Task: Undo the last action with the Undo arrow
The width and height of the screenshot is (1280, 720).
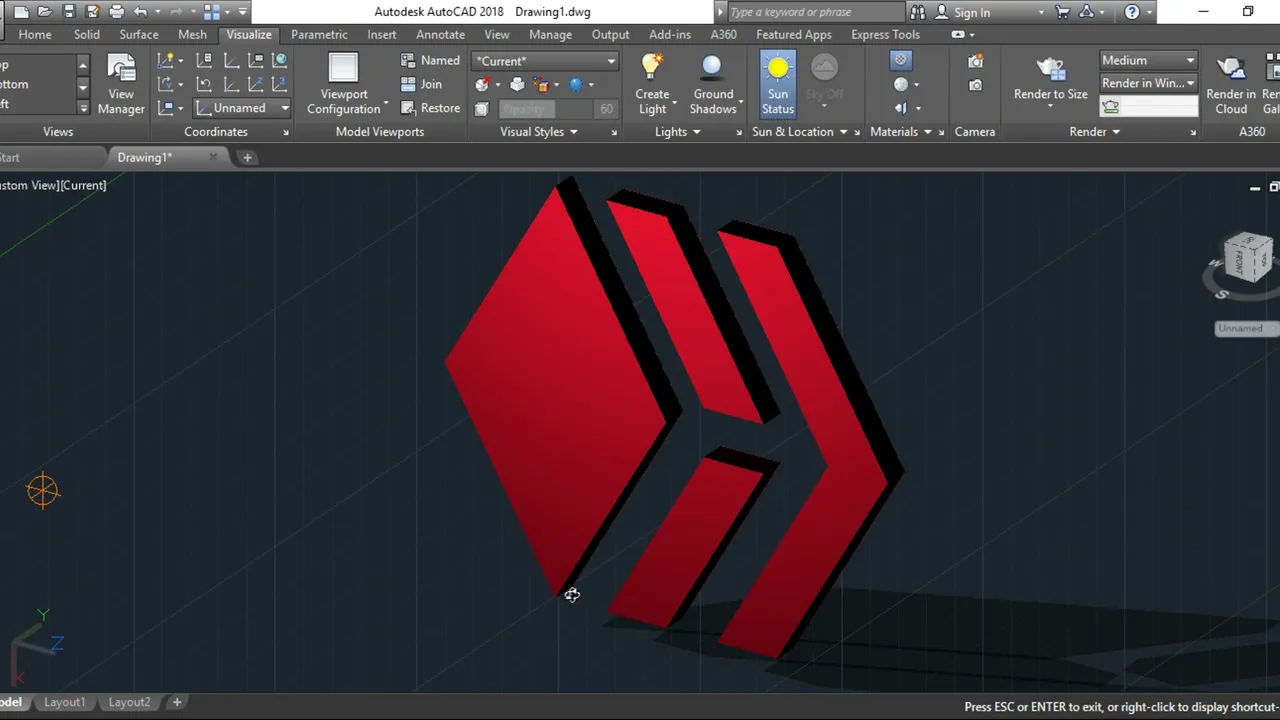Action: click(141, 12)
